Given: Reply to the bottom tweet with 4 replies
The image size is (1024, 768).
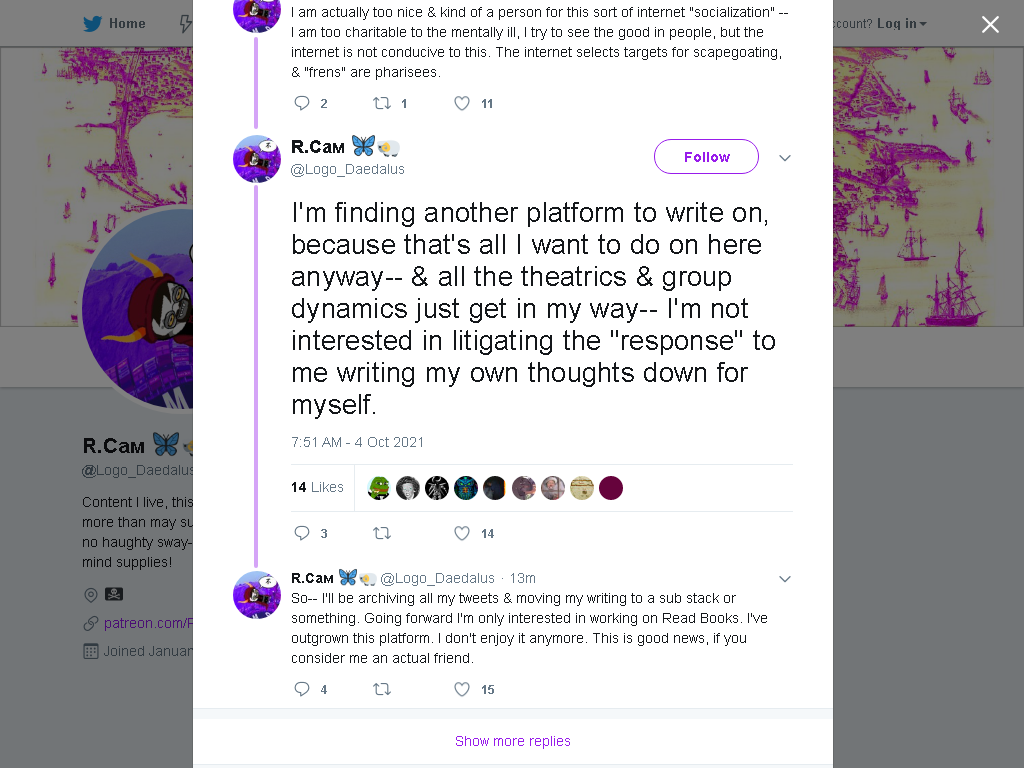Looking at the screenshot, I should [302, 689].
